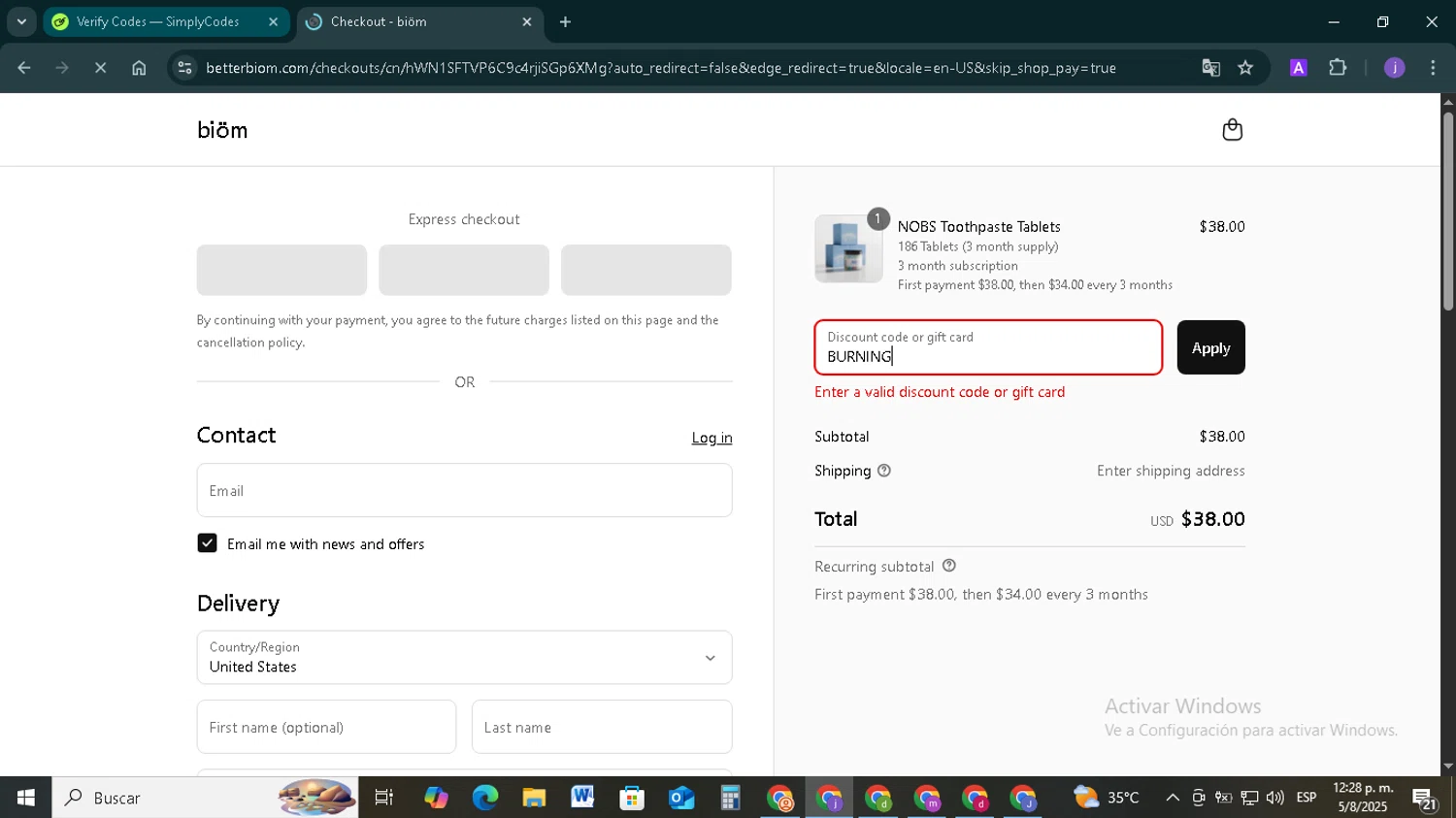
Task: Open the clock showing 12:28 p. m.
Action: click(1363, 798)
